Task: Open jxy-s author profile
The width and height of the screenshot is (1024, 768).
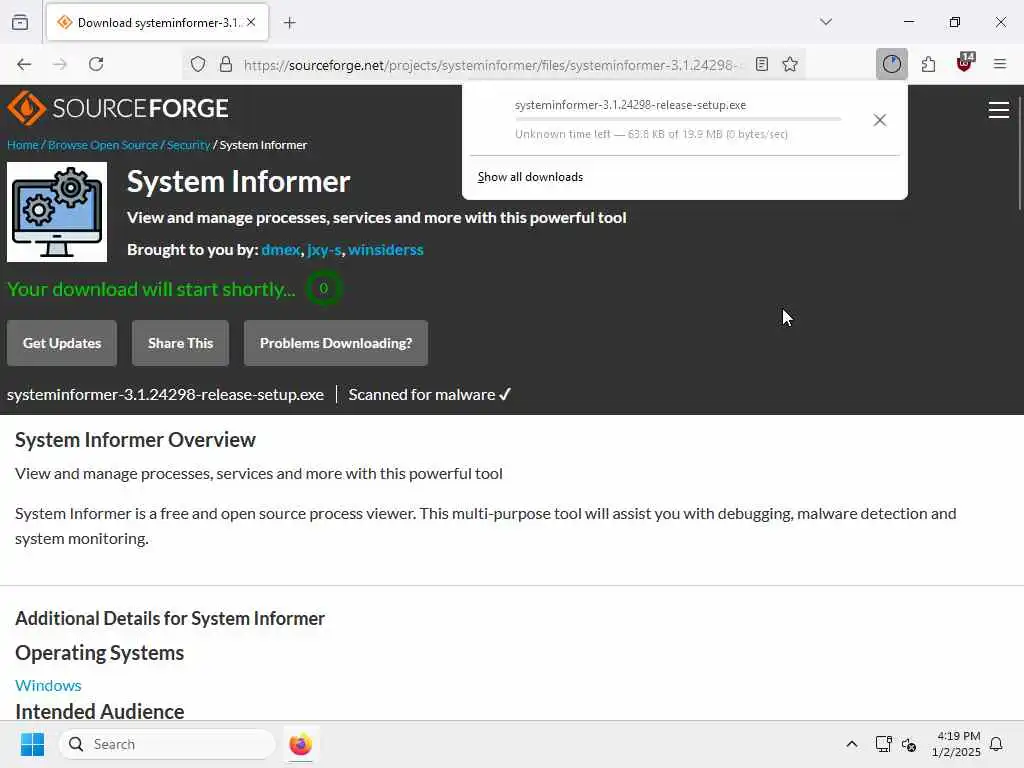Action: (324, 250)
